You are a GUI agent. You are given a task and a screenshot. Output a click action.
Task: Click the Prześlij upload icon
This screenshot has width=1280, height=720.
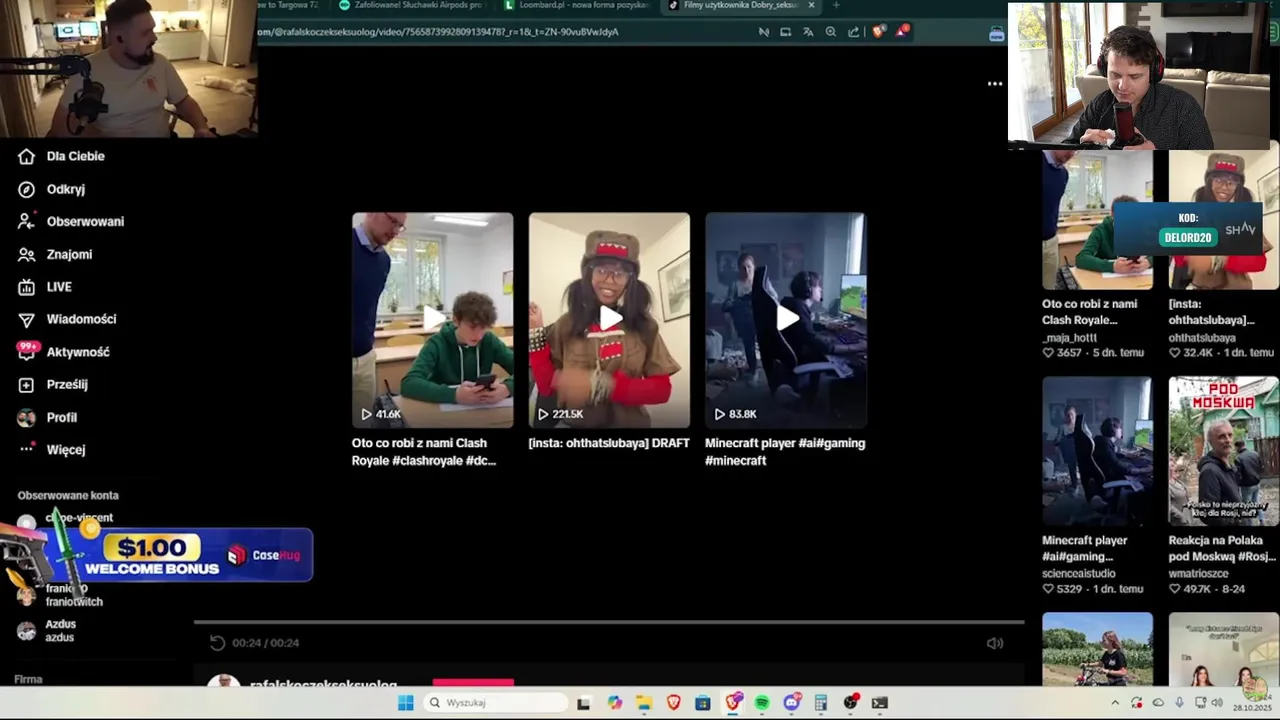pos(27,384)
